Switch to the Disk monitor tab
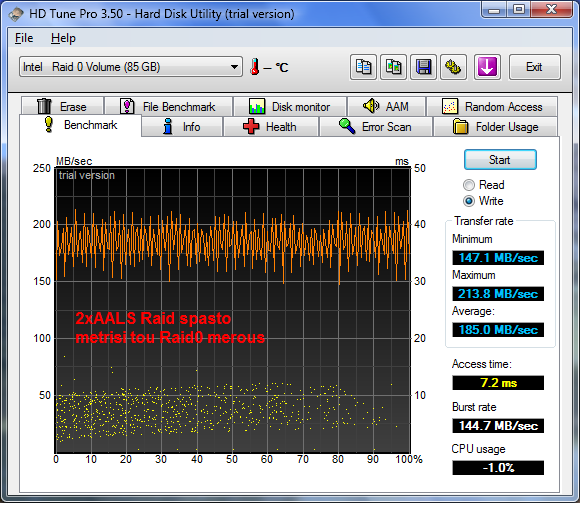The image size is (581, 505). point(290,107)
